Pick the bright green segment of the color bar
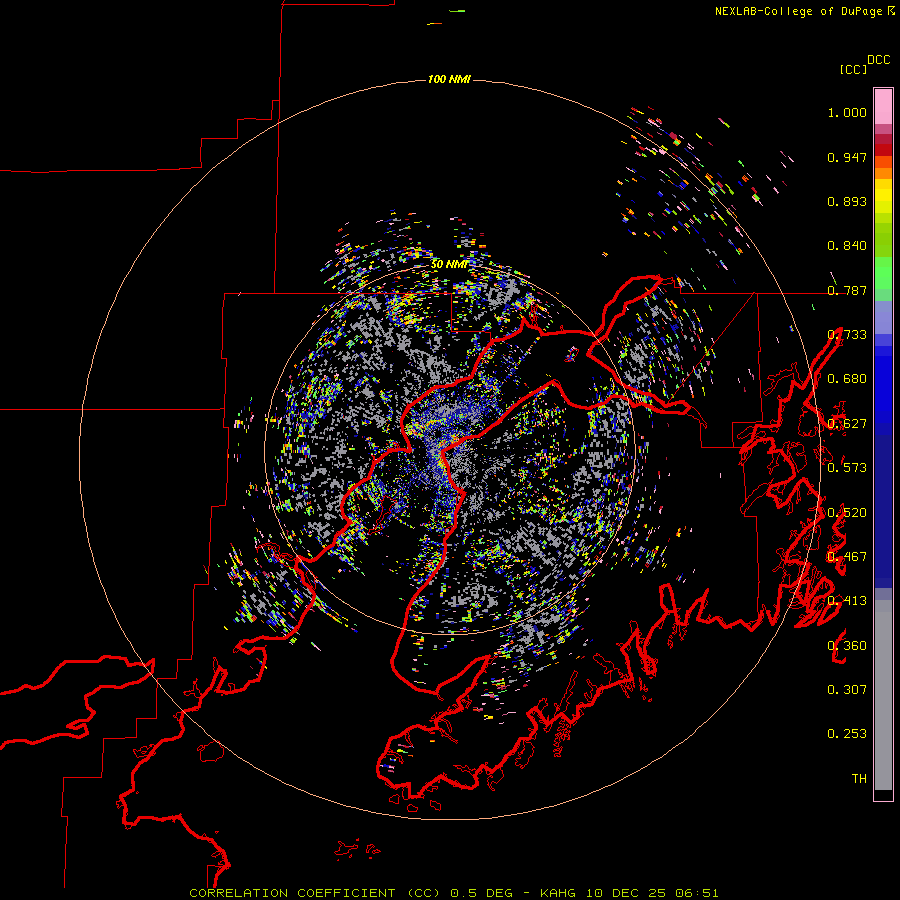The width and height of the screenshot is (900, 900). (883, 273)
